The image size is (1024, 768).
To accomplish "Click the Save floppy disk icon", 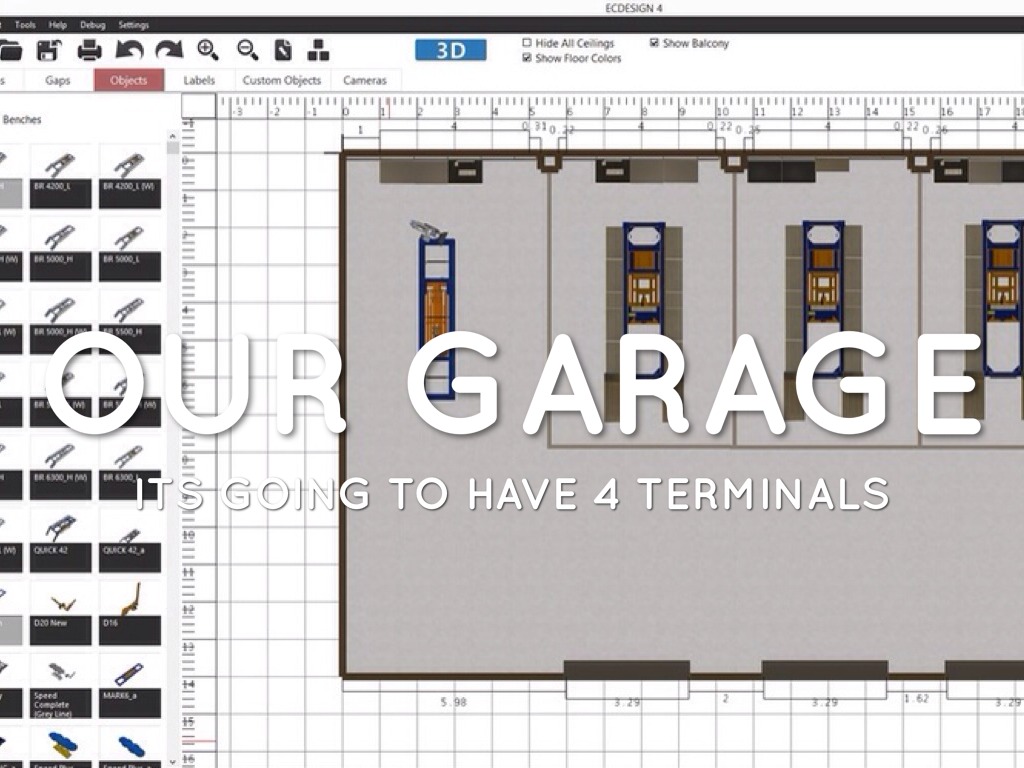I will pyautogui.click(x=51, y=49).
